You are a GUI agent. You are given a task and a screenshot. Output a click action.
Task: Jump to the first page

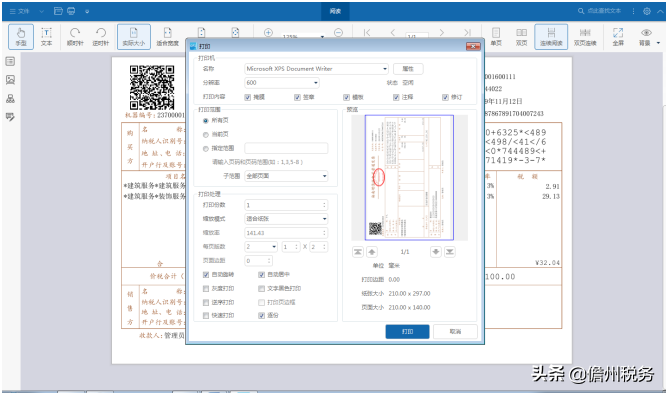click(367, 32)
